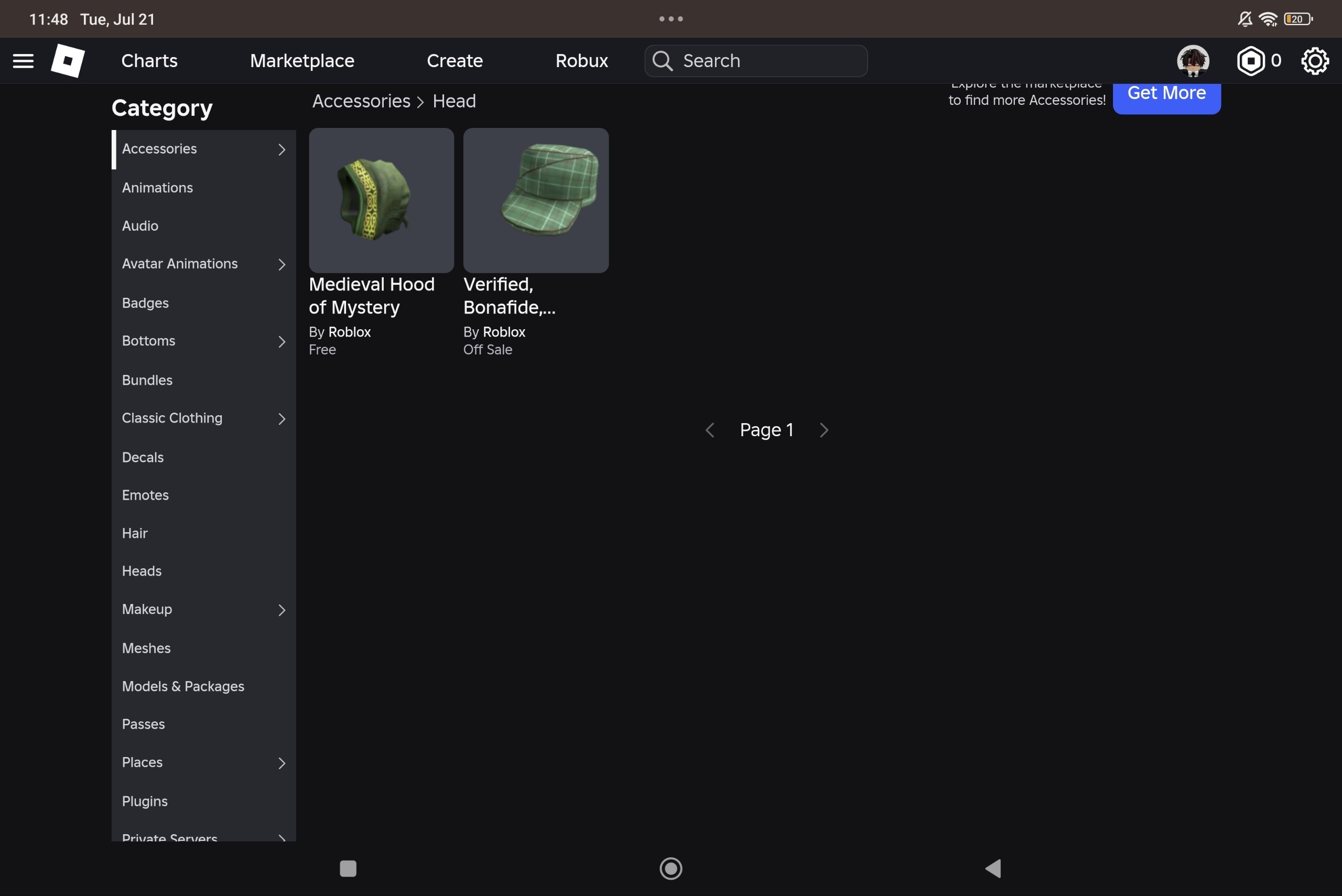
Task: Open the three-dot multitasking menu
Action: 670,19
